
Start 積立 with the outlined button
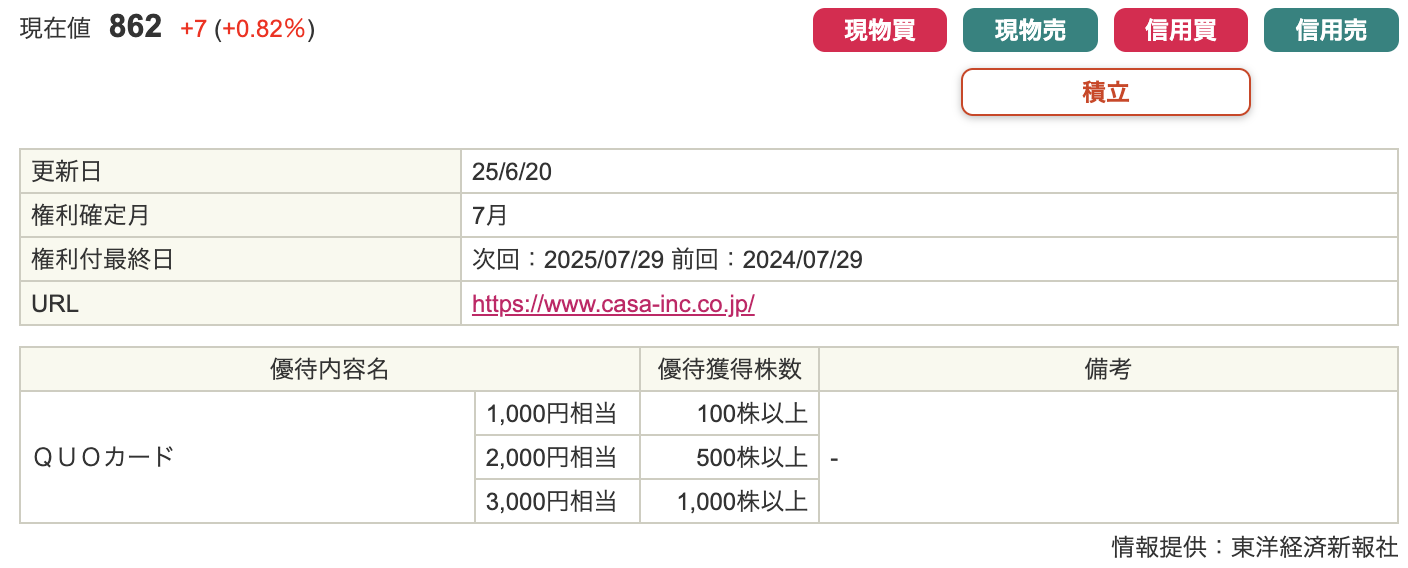[1106, 92]
